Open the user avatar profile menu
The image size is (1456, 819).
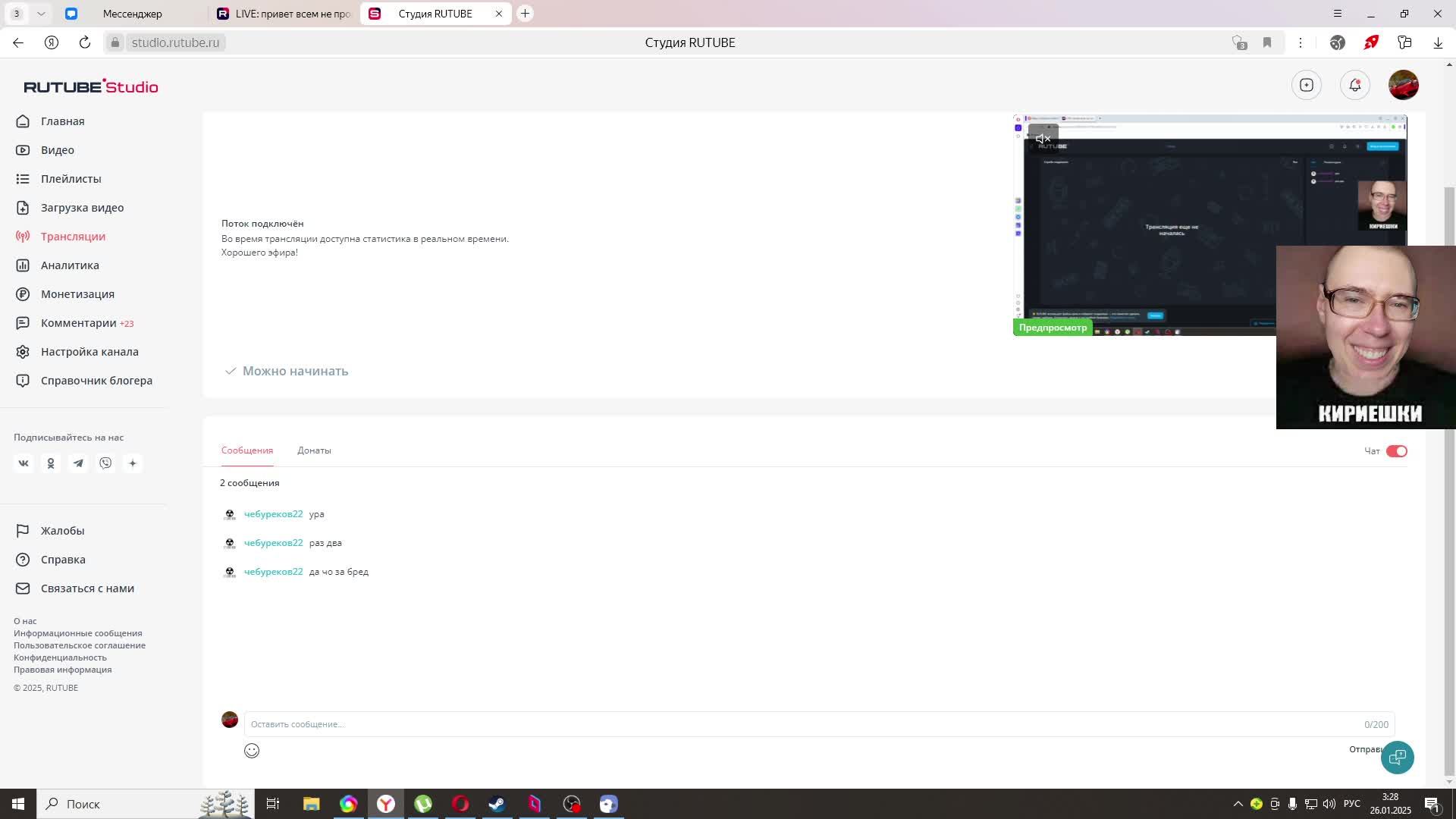(x=1403, y=85)
